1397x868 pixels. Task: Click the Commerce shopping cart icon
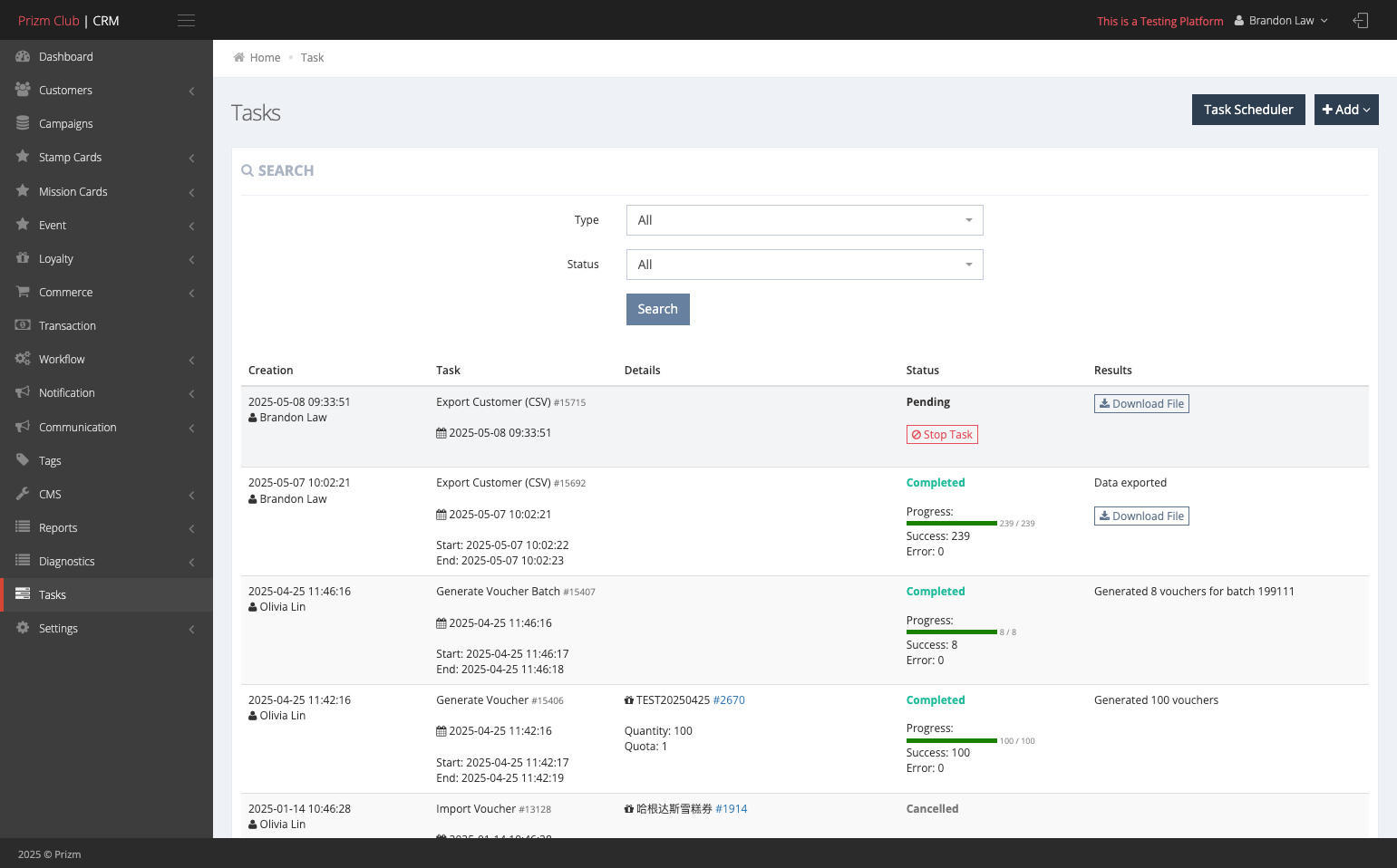(23, 292)
